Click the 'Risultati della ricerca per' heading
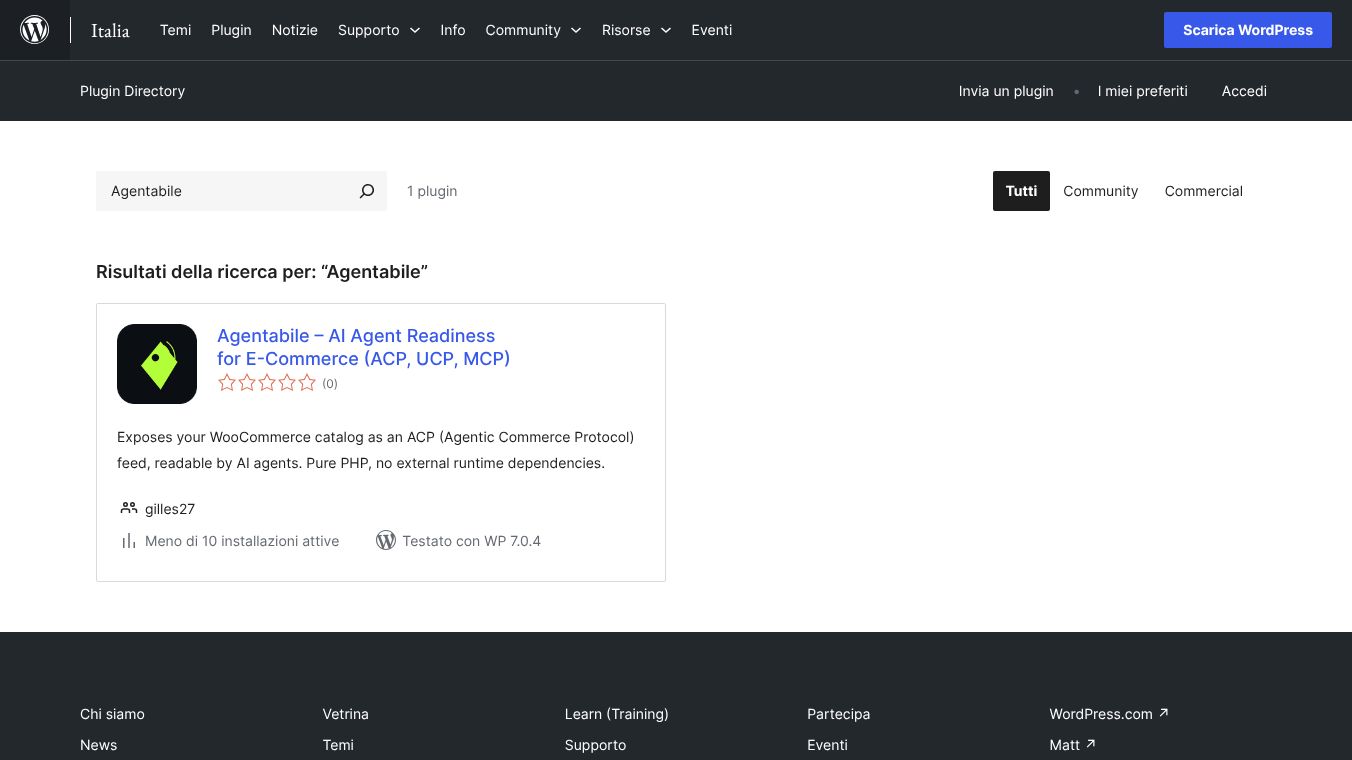 click(x=262, y=272)
